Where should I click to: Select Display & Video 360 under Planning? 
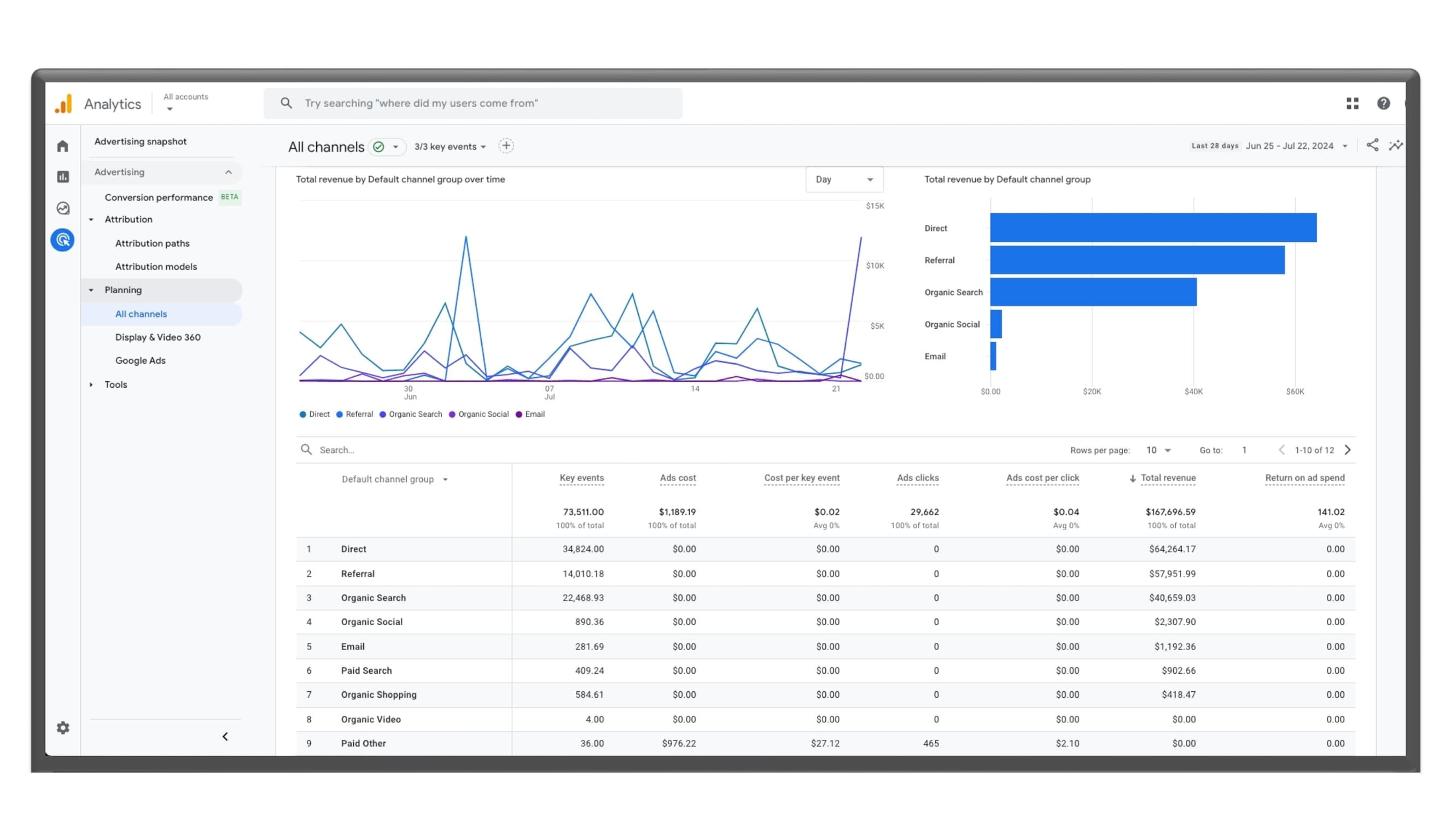(x=158, y=337)
